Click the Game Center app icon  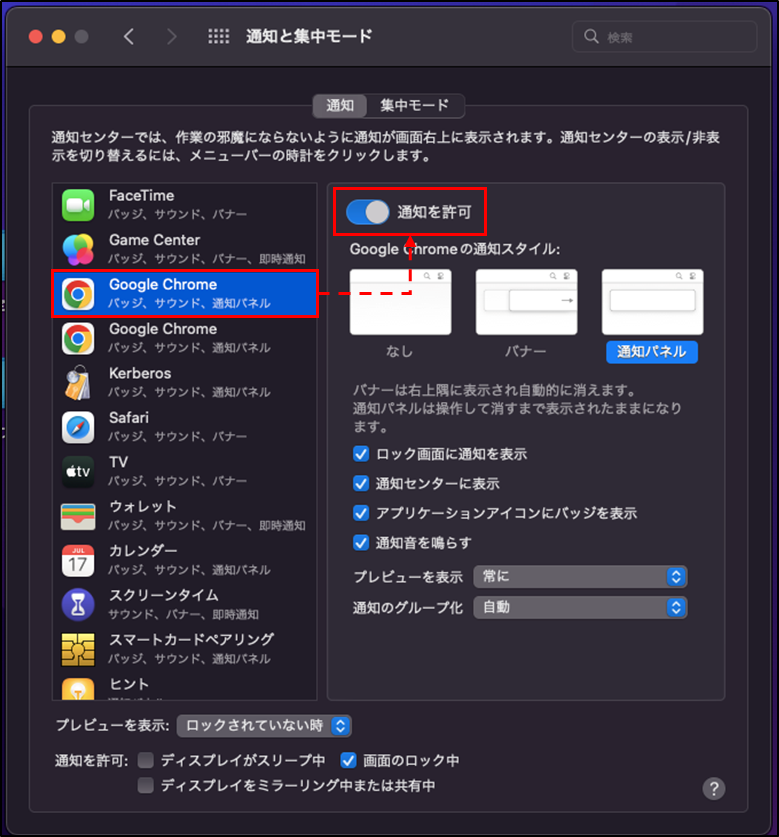coord(78,249)
